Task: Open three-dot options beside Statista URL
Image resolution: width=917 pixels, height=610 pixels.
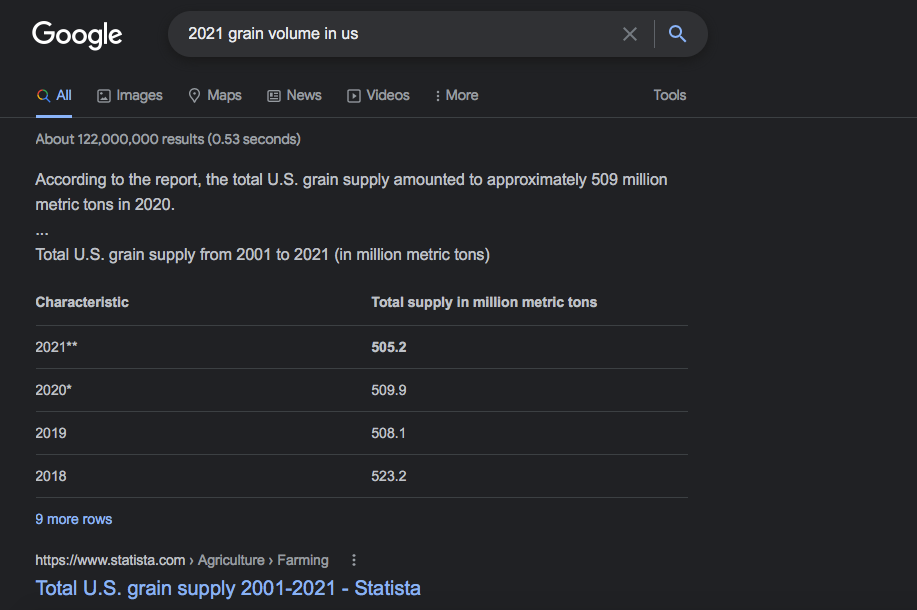Action: pos(354,560)
